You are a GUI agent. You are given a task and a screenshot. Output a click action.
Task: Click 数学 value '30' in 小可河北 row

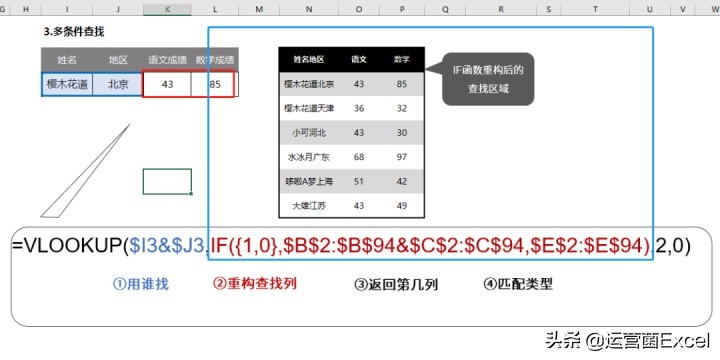pyautogui.click(x=402, y=133)
